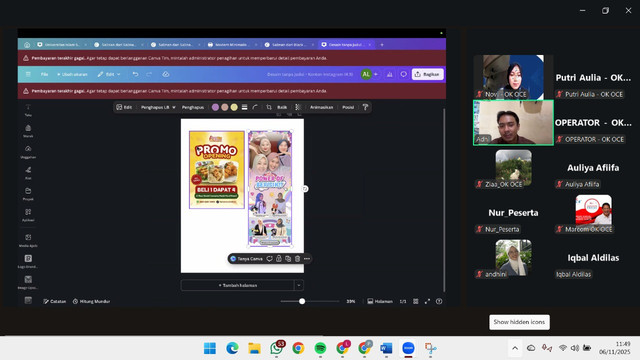Click Tambah halaman button
Image resolution: width=640 pixels, height=360 pixels.
tap(238, 285)
